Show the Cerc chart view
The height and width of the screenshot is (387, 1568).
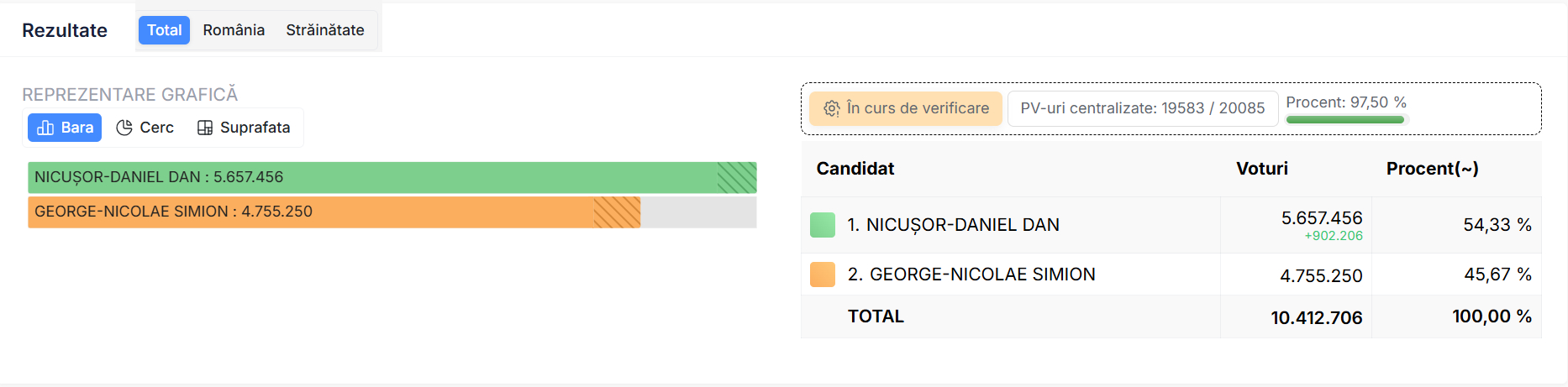point(145,128)
